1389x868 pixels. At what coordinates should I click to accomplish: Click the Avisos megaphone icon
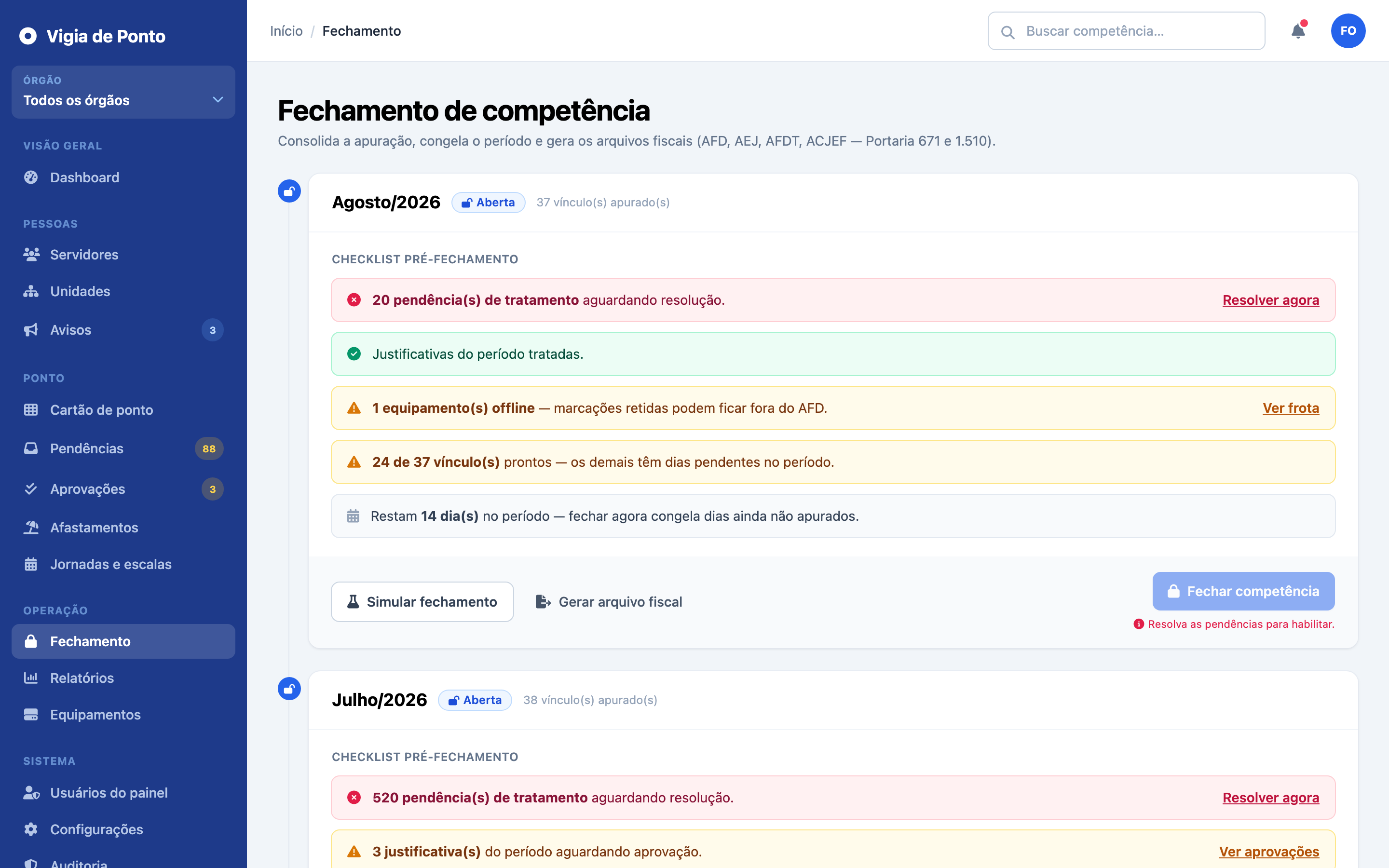point(31,330)
